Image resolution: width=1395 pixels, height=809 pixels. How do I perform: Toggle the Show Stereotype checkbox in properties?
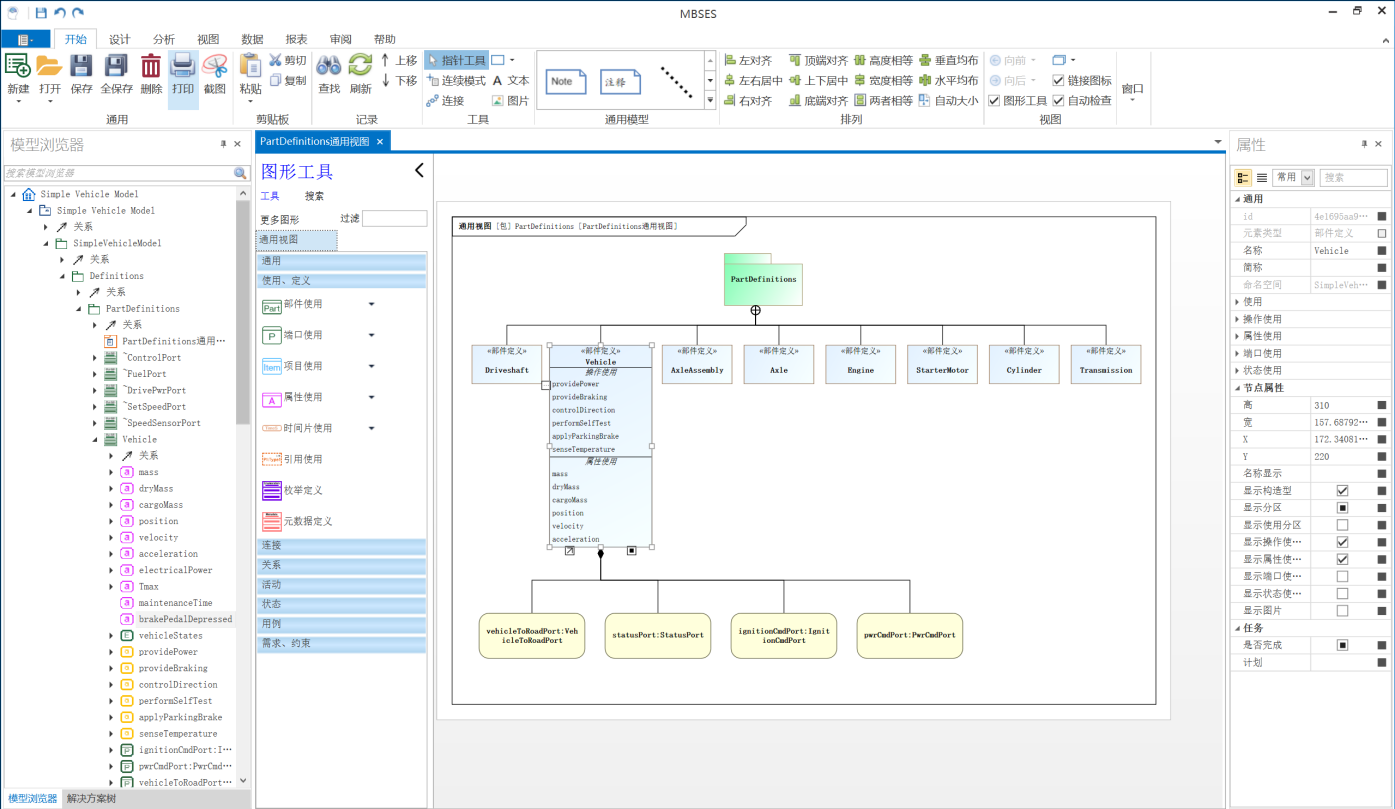click(x=1342, y=491)
